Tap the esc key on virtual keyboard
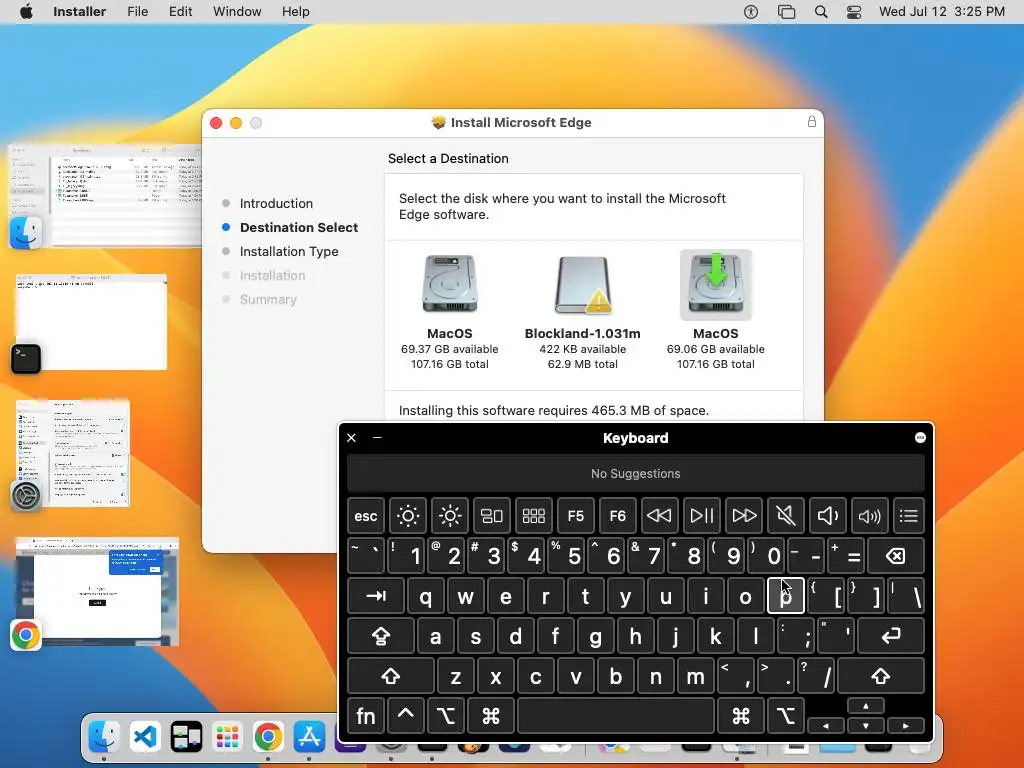This screenshot has height=768, width=1024. [x=366, y=516]
